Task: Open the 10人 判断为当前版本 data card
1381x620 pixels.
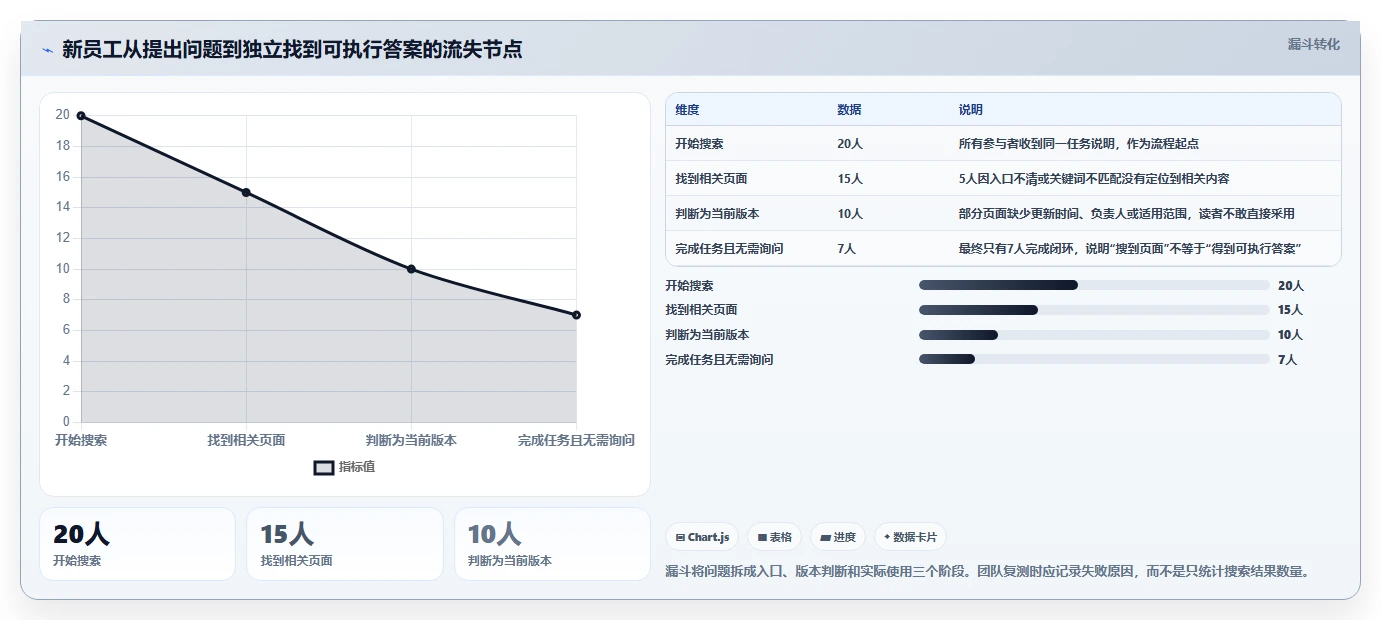Action: tap(552, 544)
